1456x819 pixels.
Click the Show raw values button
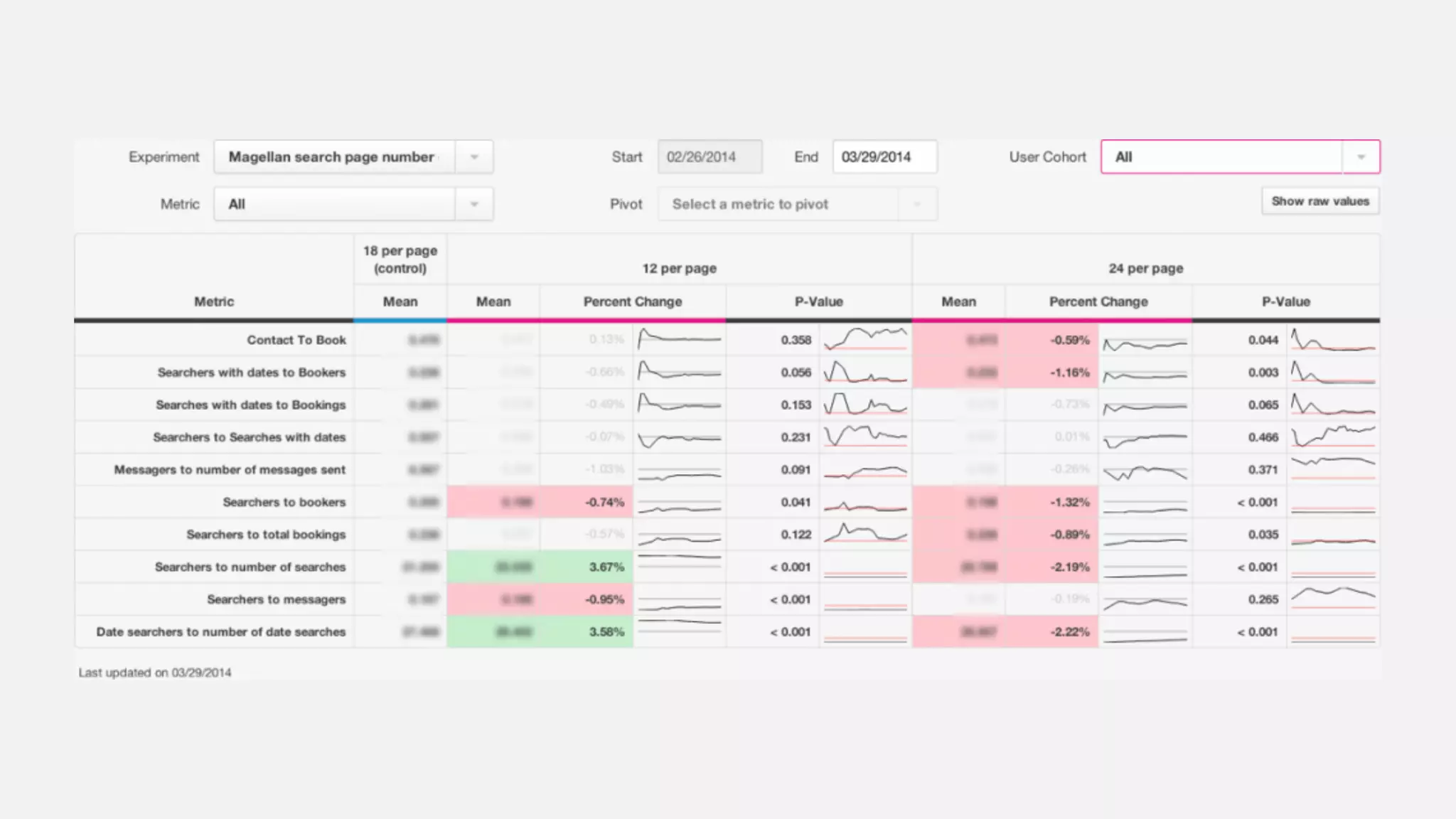[x=1320, y=201]
